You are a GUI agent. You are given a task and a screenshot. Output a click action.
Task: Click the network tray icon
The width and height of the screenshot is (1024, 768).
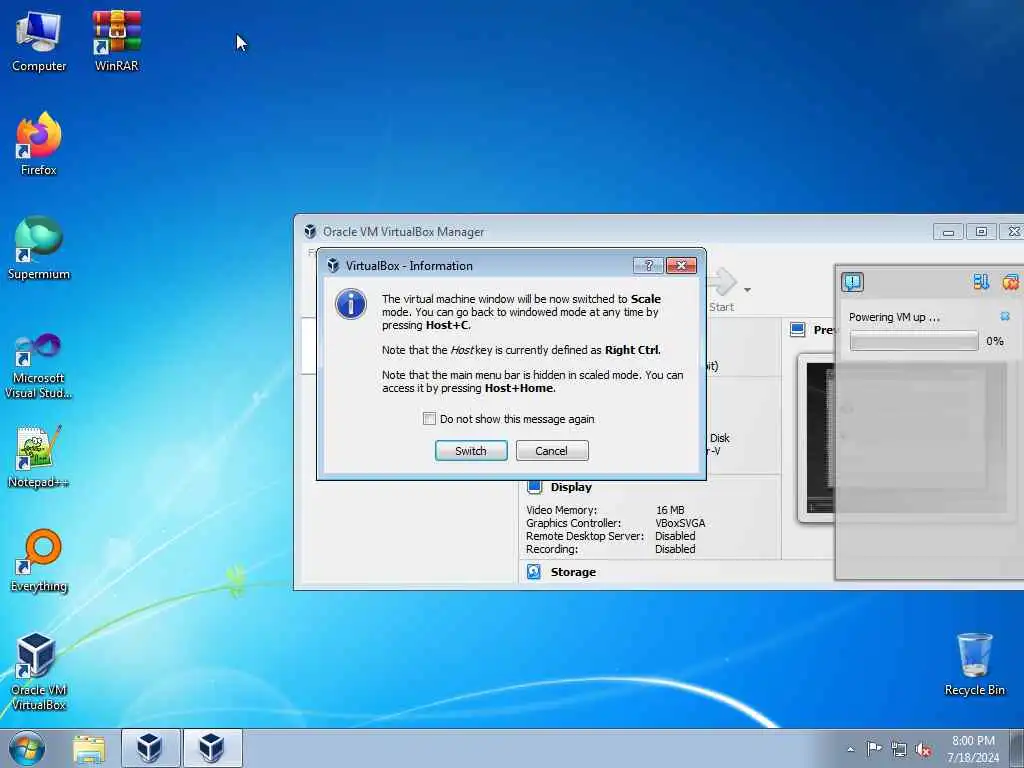pos(899,750)
